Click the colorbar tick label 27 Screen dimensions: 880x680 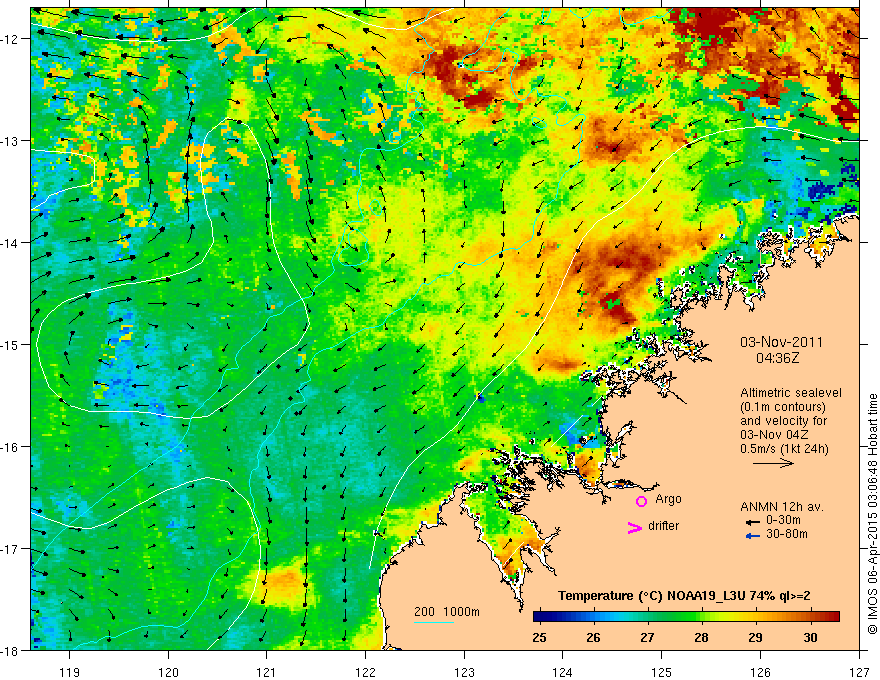pyautogui.click(x=647, y=638)
